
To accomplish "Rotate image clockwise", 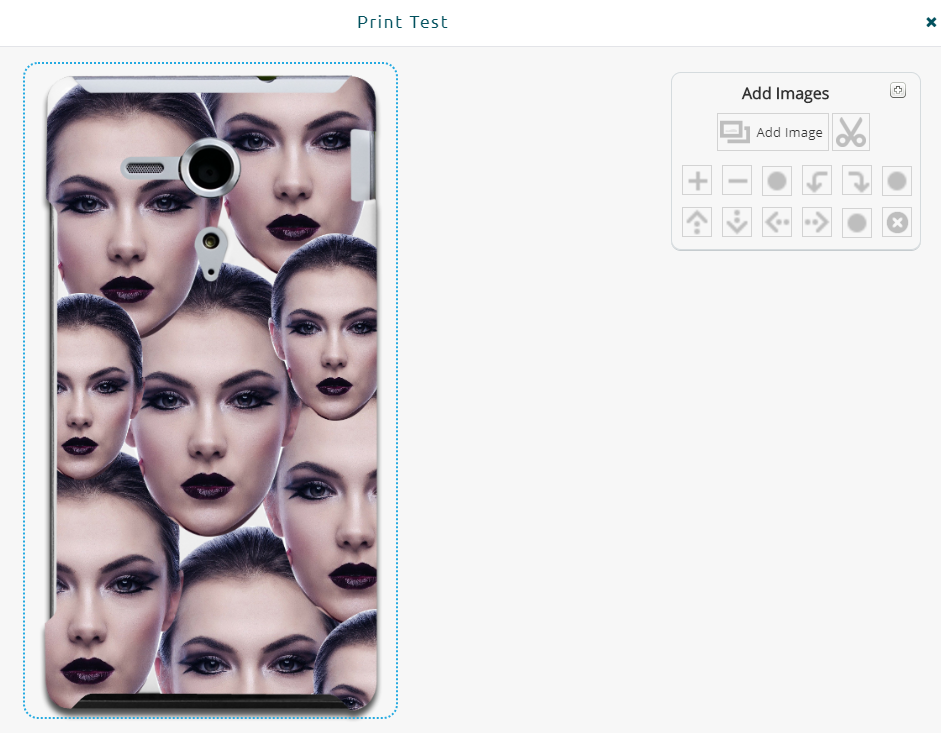I will point(857,181).
